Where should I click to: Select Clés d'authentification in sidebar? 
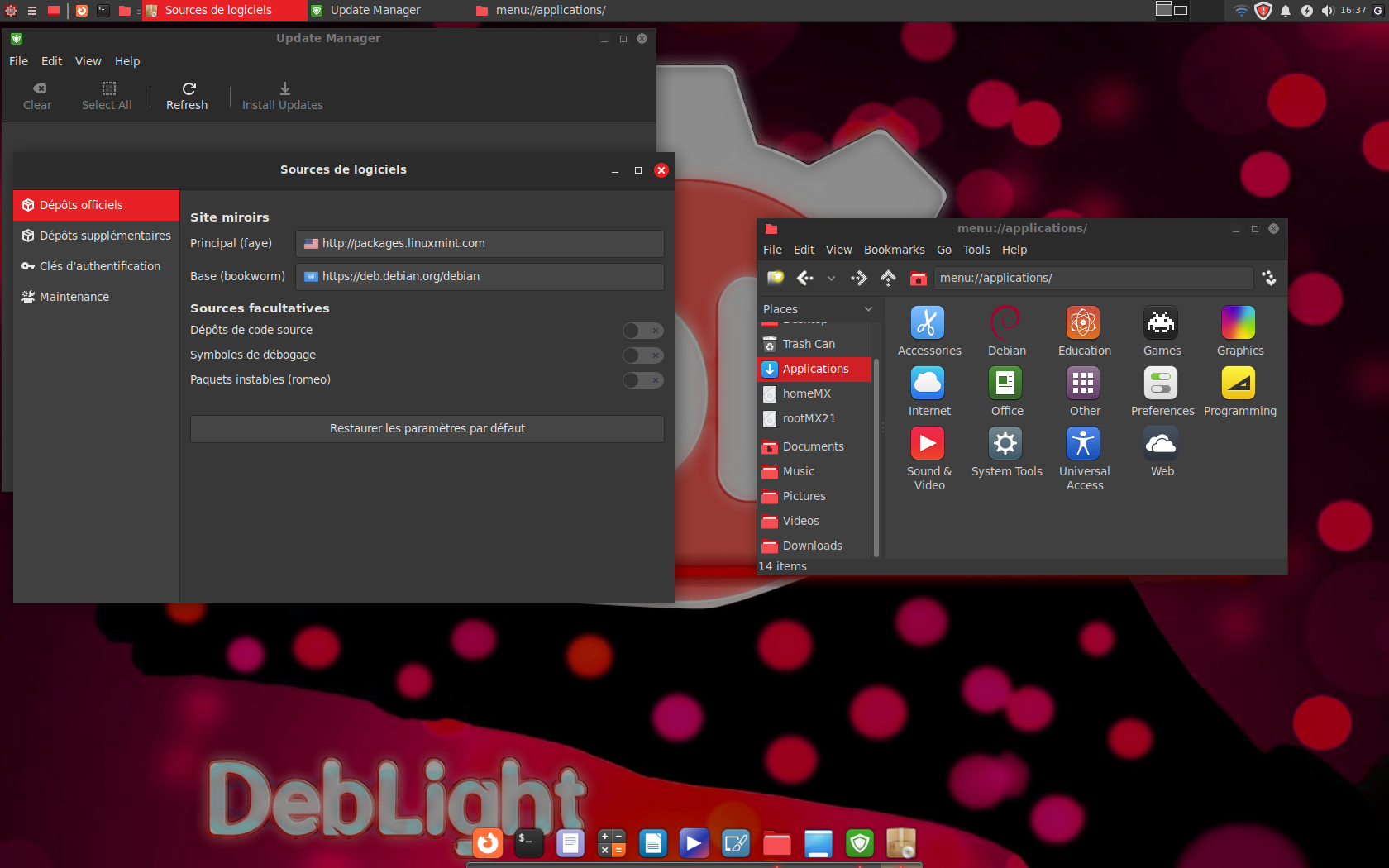pyautogui.click(x=96, y=266)
